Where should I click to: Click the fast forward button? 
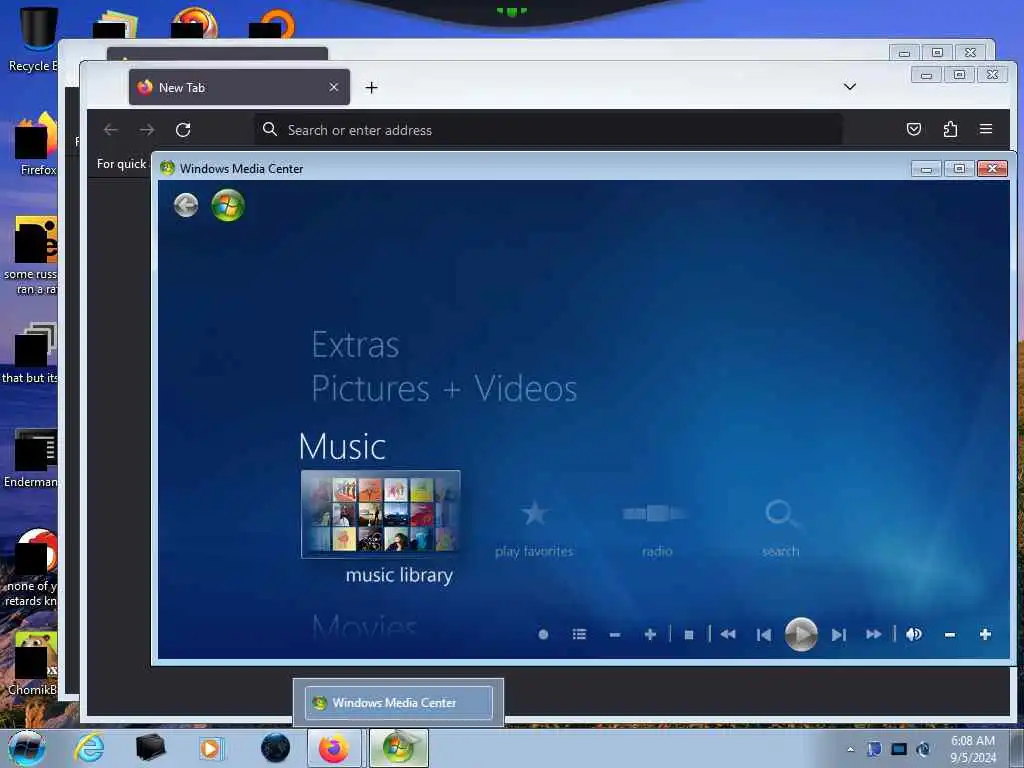tap(874, 634)
